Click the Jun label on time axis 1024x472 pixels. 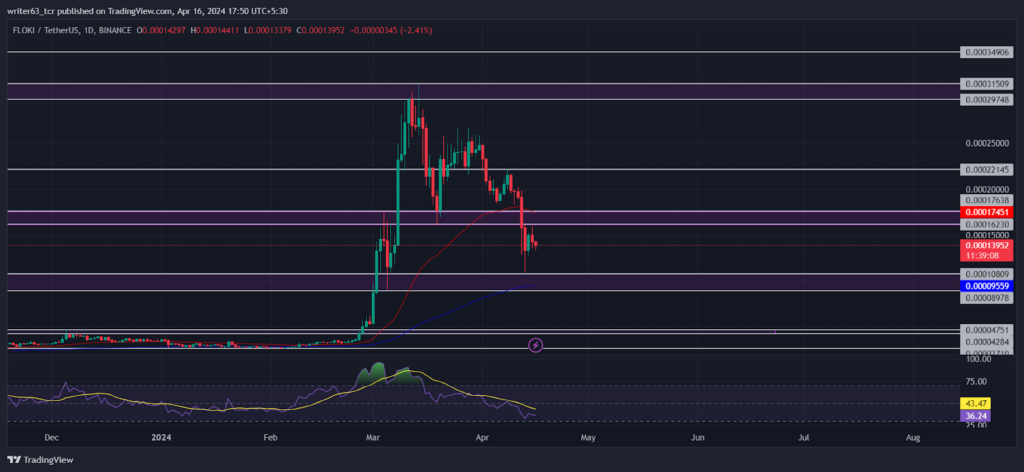point(697,437)
